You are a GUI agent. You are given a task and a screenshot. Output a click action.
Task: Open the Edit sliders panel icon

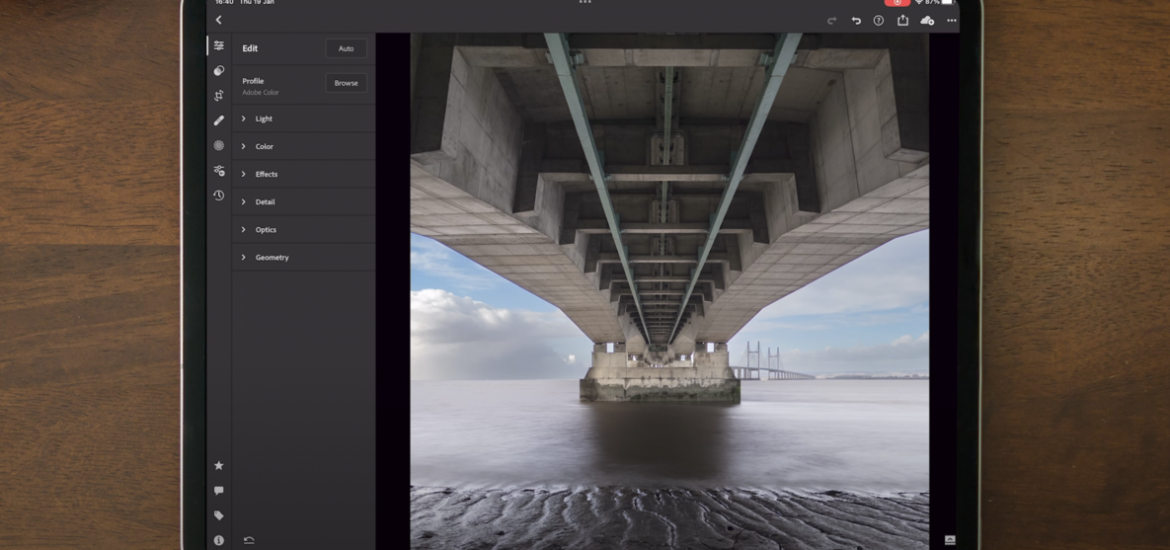click(x=219, y=46)
